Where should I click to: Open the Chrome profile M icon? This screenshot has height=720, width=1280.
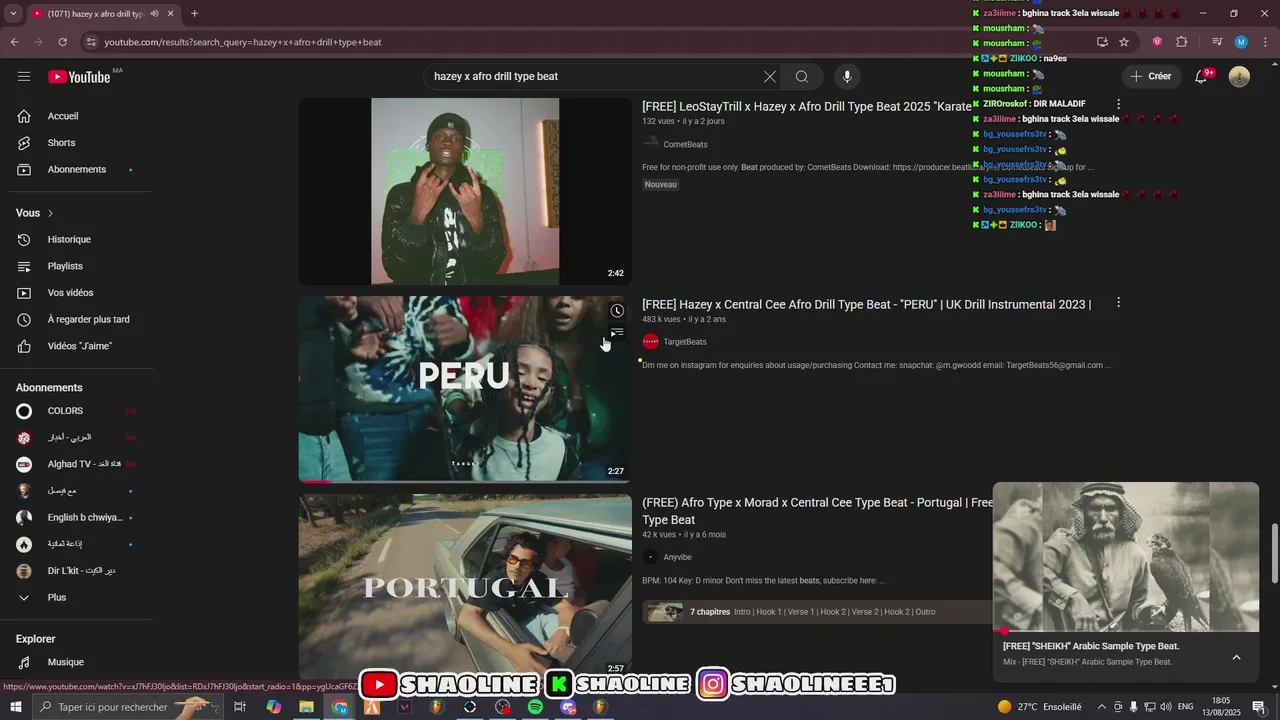pos(1241,42)
